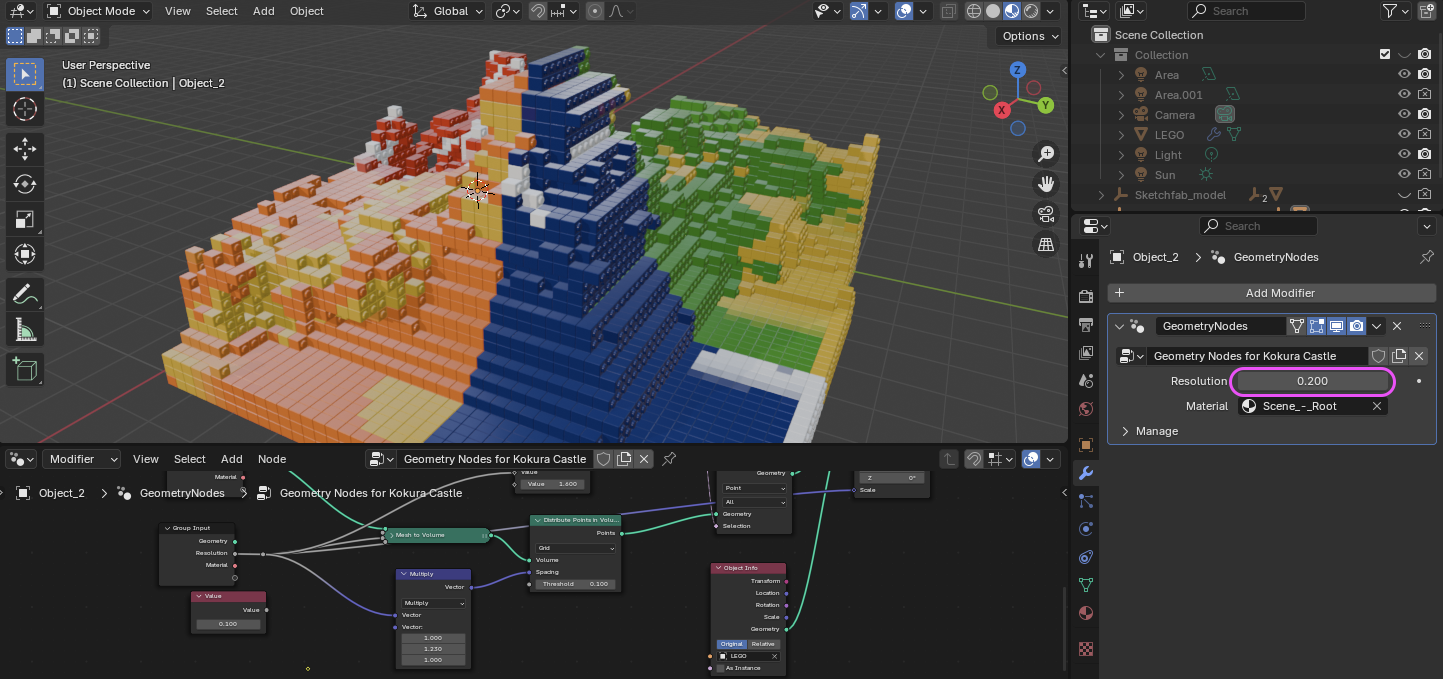Switch perspective/orthographic grid icon
The height and width of the screenshot is (679, 1443).
click(x=1046, y=244)
